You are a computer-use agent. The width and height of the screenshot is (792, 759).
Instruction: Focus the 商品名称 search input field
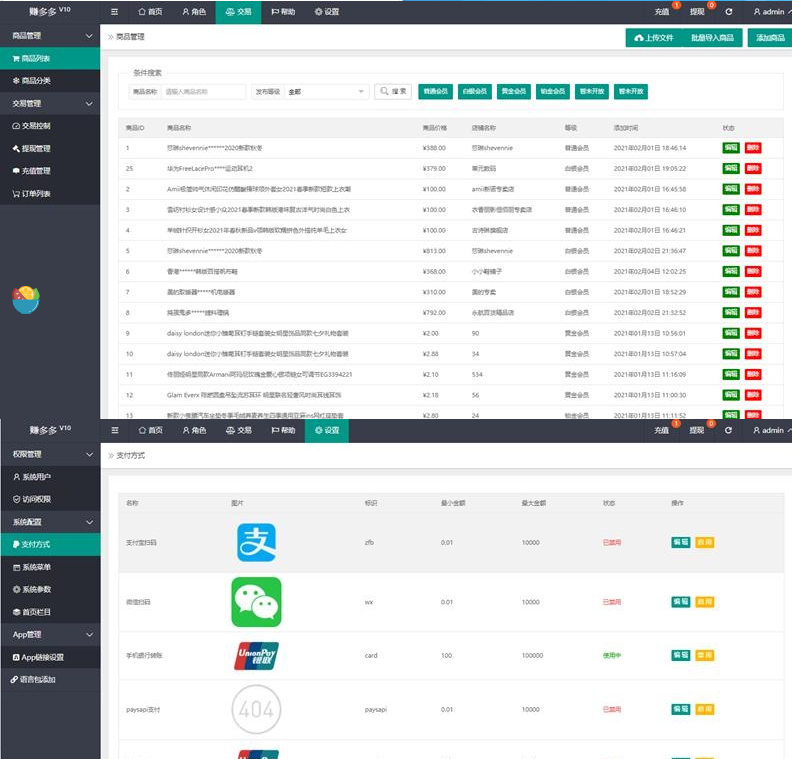click(x=203, y=92)
